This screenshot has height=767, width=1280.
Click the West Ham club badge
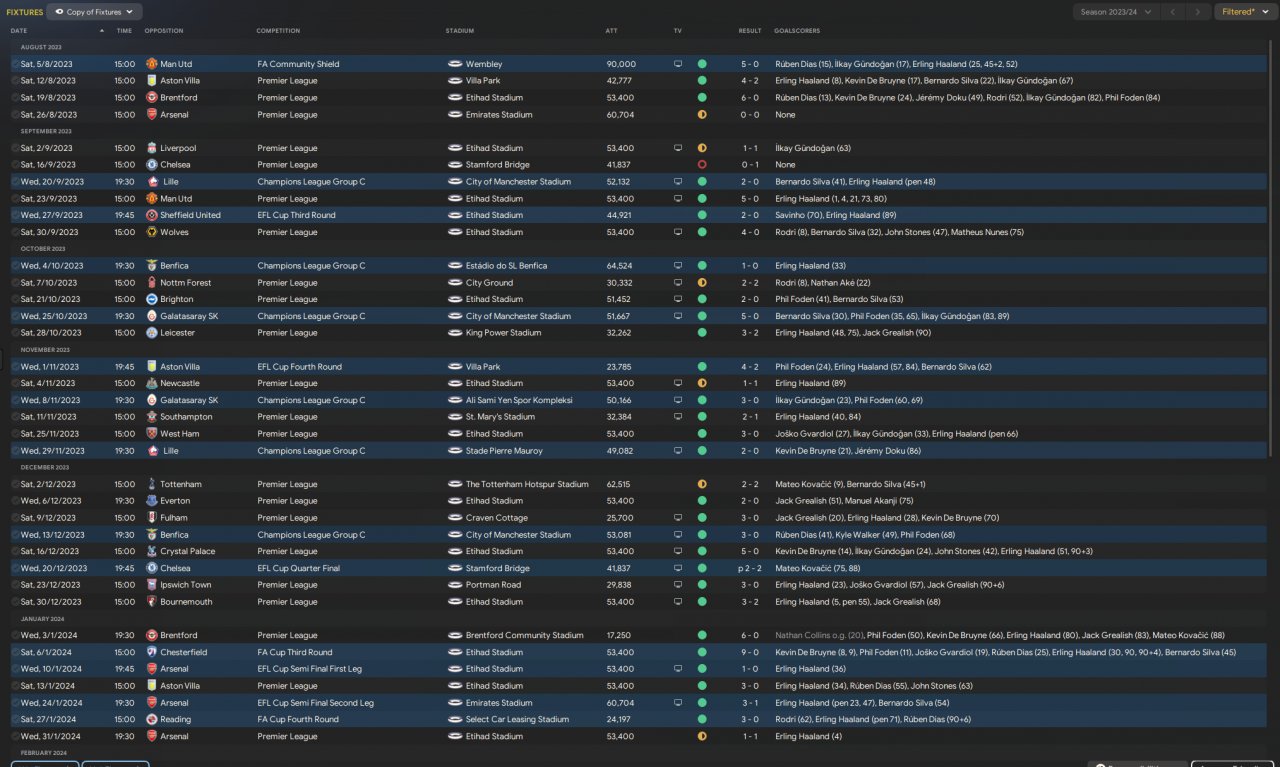[x=152, y=434]
